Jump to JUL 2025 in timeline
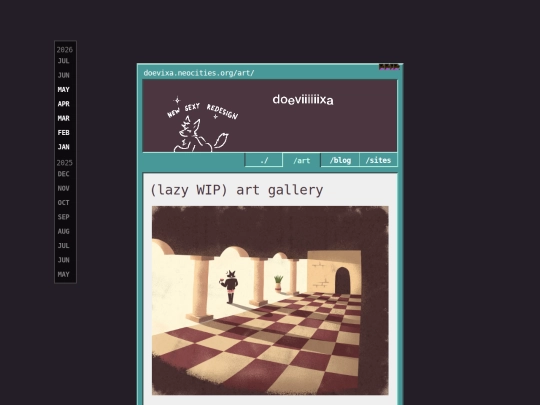Screen dimensions: 540x405 pos(64,246)
